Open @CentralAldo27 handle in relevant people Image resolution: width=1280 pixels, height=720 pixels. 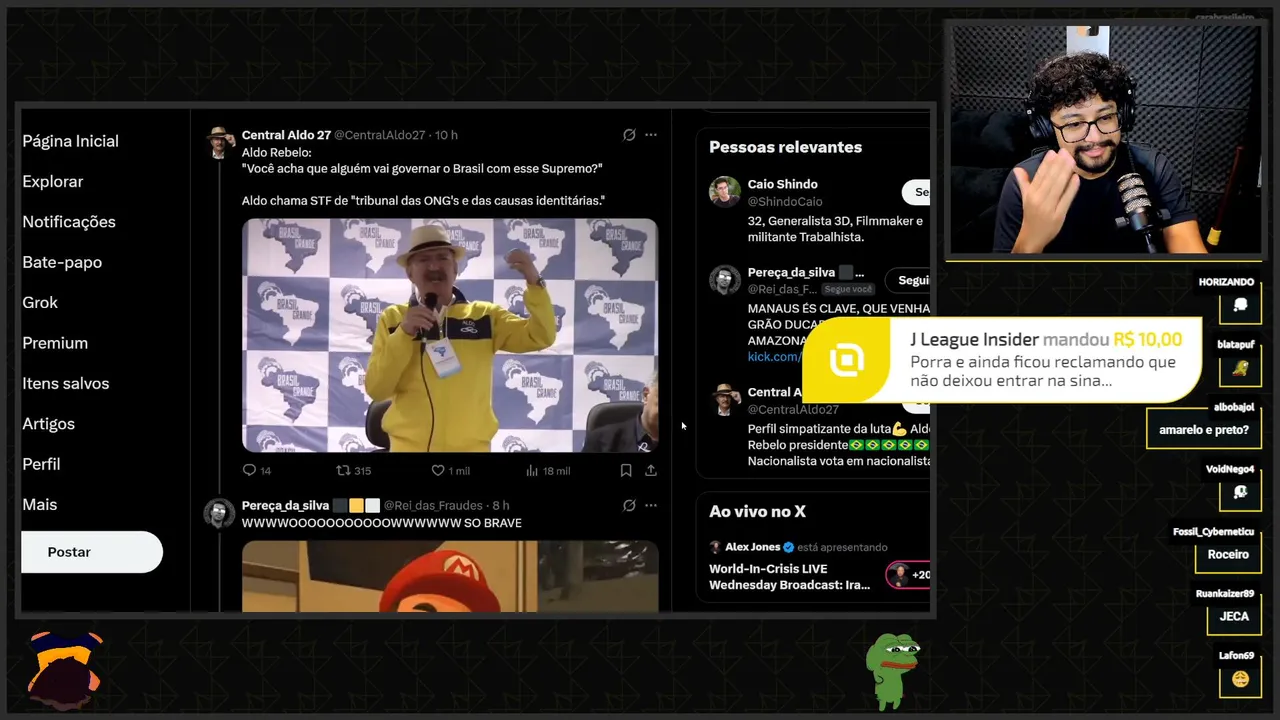pos(793,409)
